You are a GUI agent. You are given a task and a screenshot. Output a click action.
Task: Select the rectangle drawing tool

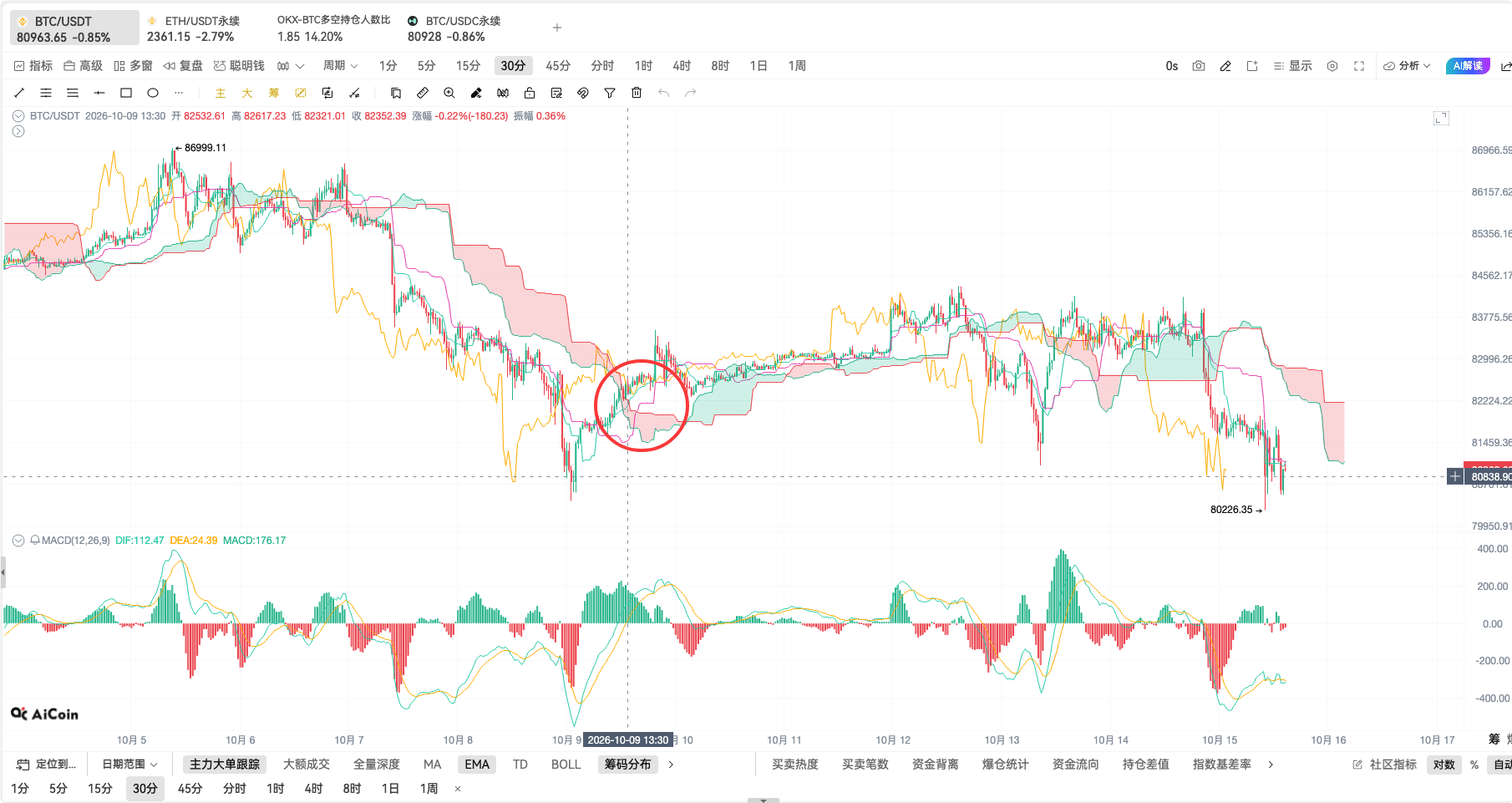click(x=126, y=93)
